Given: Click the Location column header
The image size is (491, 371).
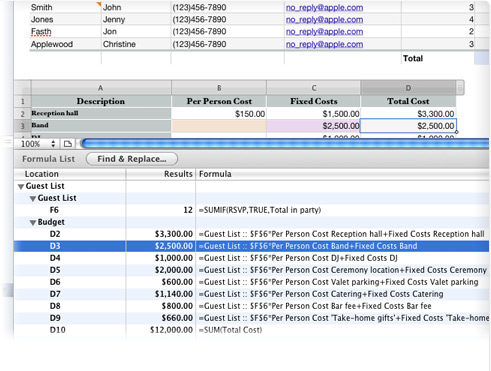Looking at the screenshot, I should pyautogui.click(x=70, y=174).
